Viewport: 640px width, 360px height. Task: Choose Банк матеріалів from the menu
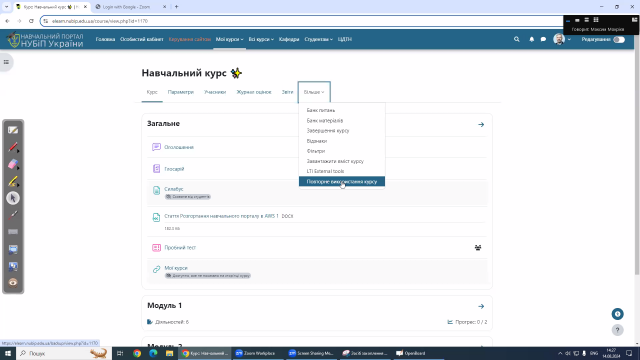(342, 120)
